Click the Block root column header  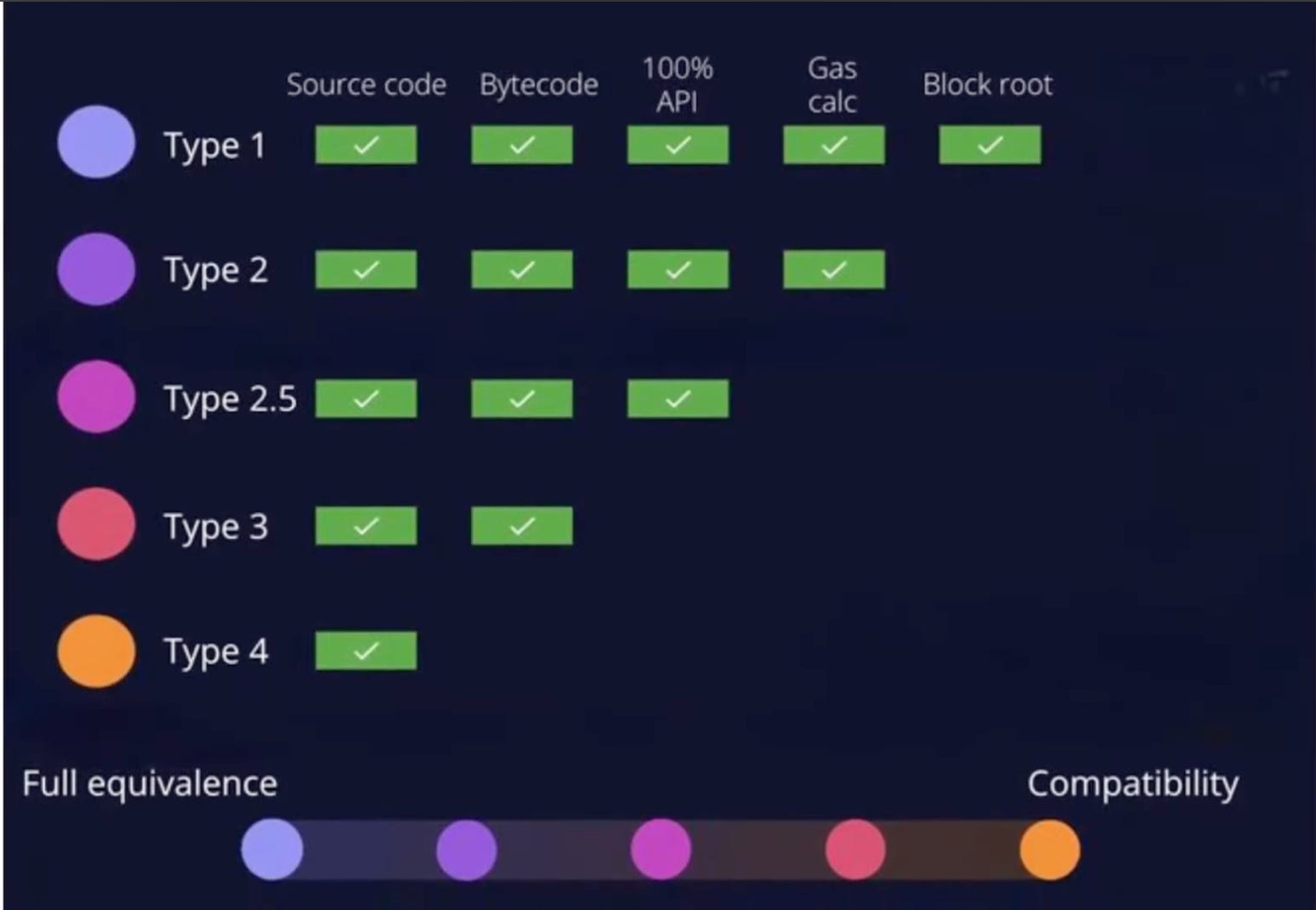(x=988, y=85)
